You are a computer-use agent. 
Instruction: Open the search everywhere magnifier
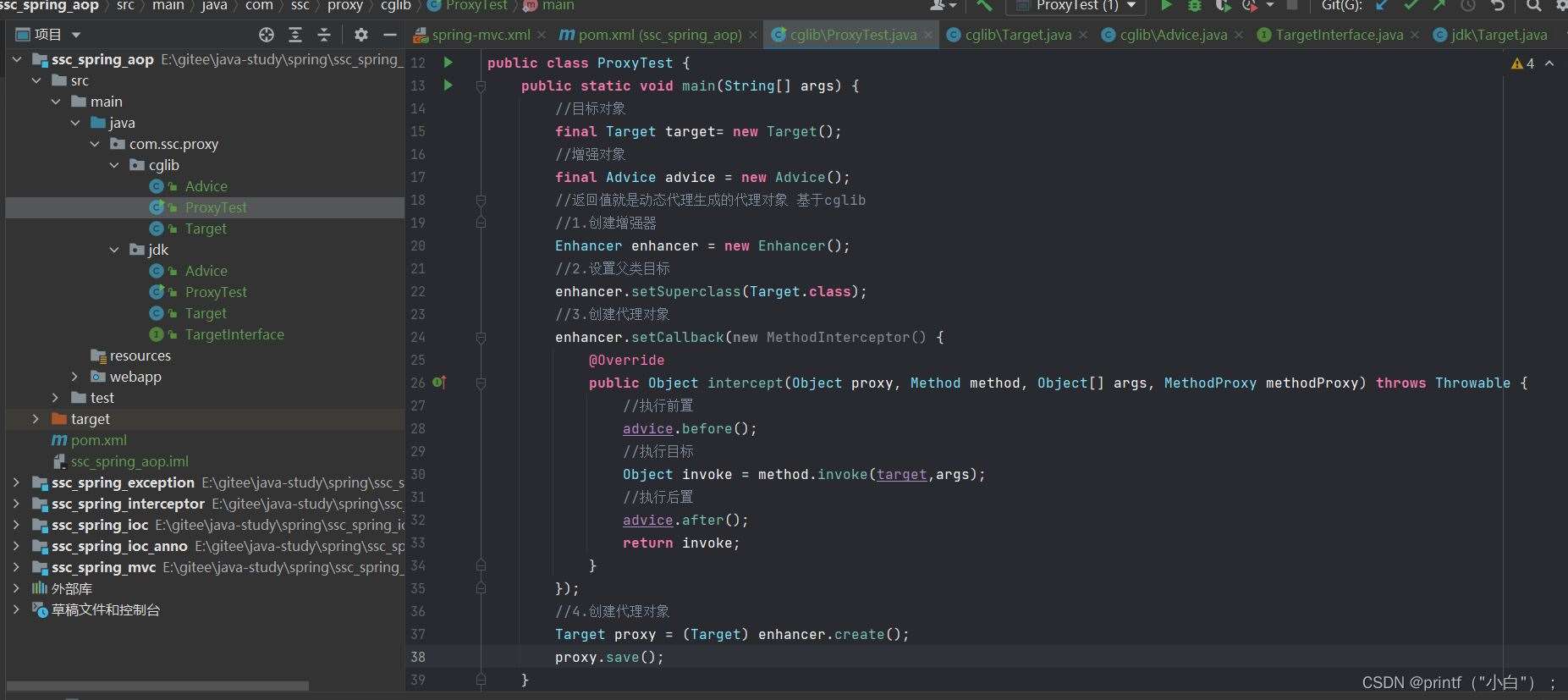coord(1533,6)
